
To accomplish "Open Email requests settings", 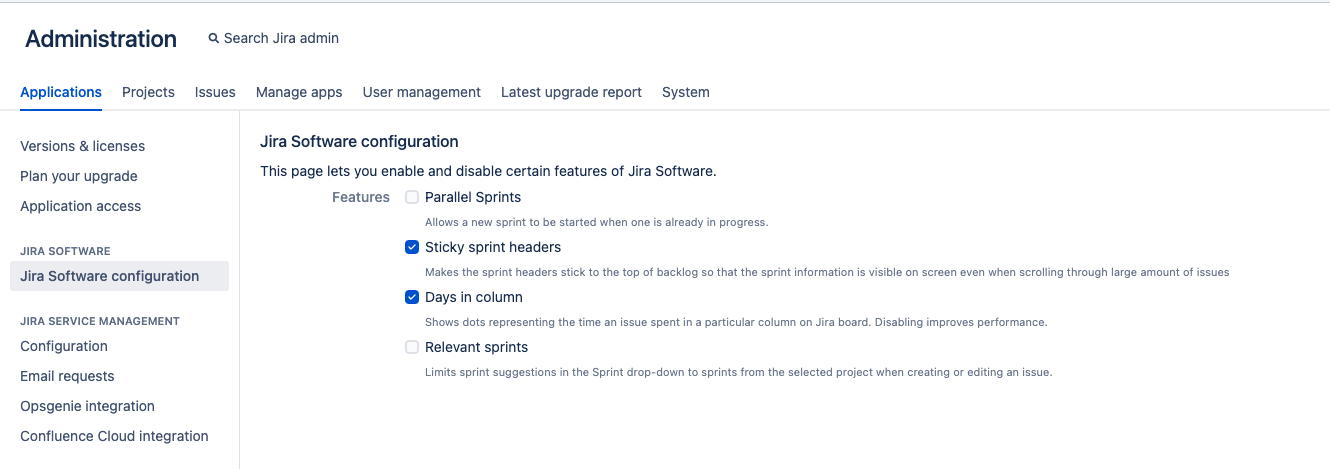I will pyautogui.click(x=67, y=376).
